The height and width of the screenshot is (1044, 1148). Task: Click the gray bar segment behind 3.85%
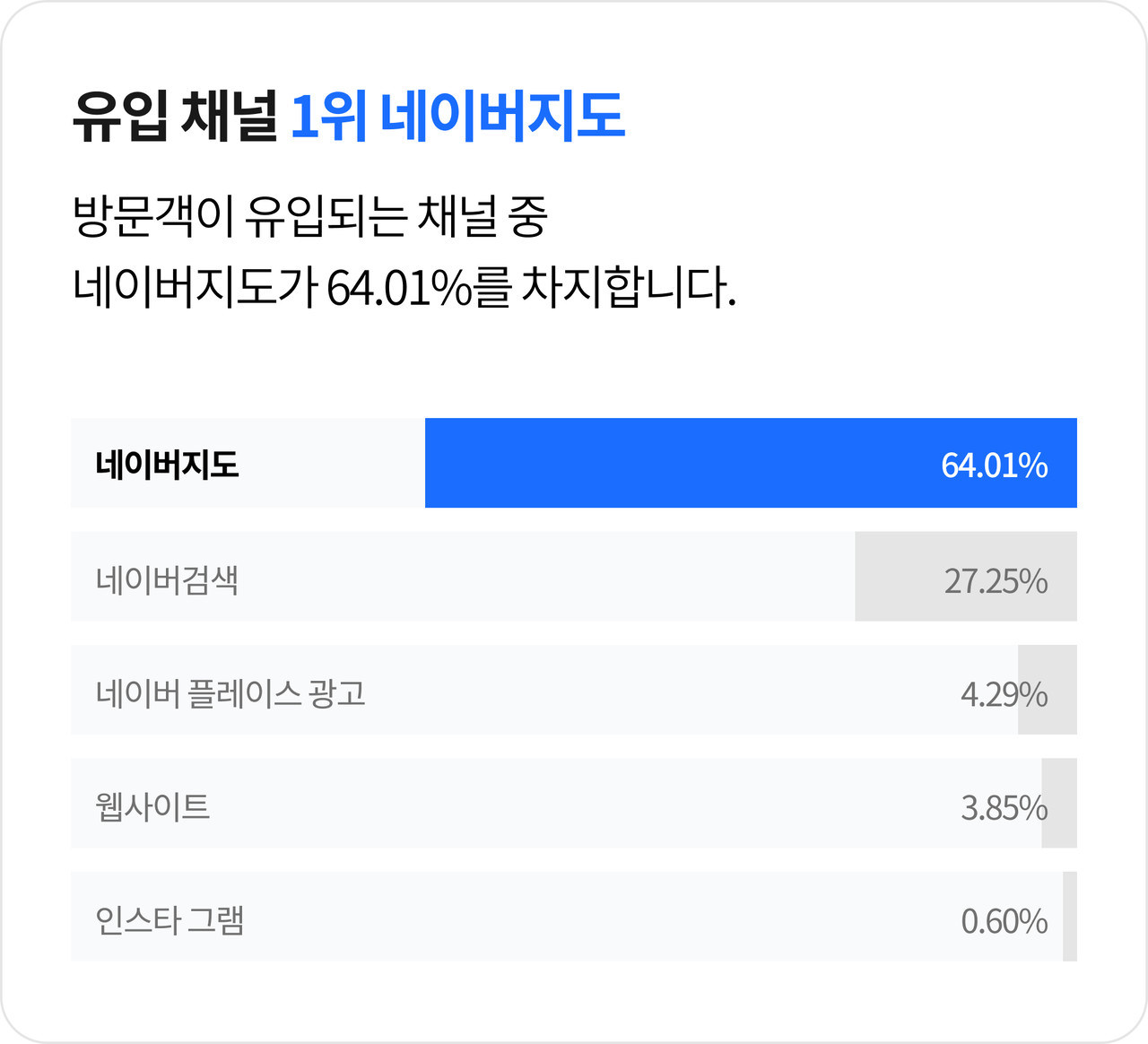[1059, 803]
